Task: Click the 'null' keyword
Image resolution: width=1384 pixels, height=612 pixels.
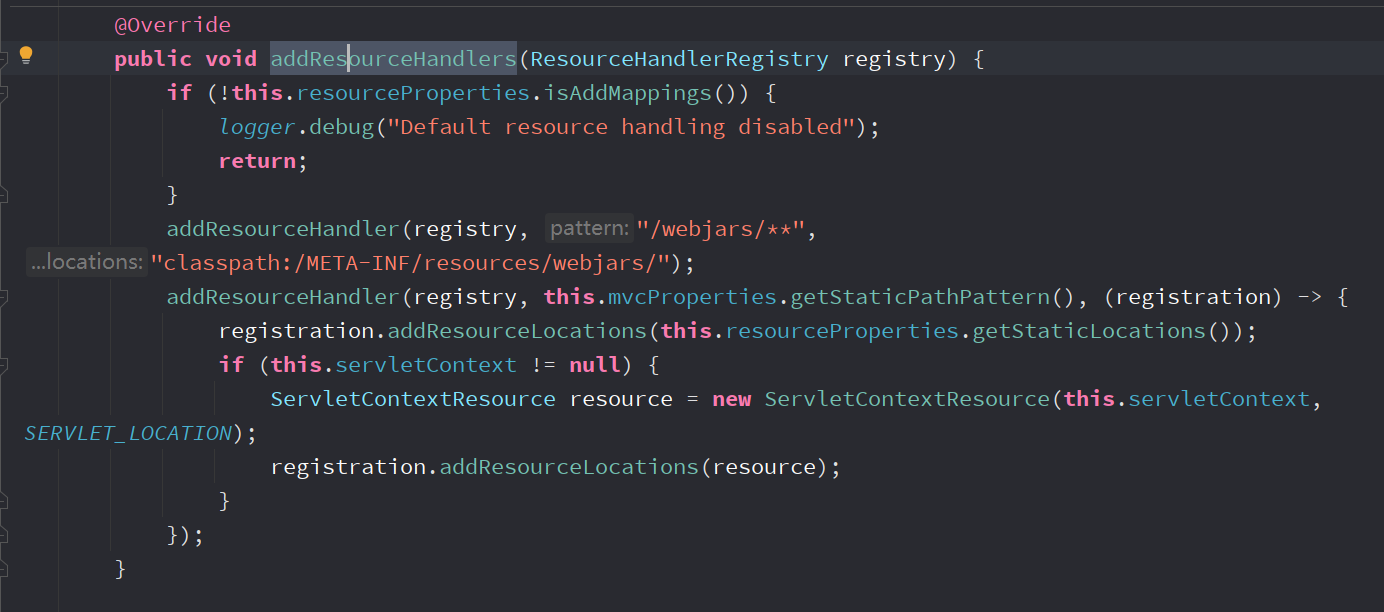Action: 595,365
